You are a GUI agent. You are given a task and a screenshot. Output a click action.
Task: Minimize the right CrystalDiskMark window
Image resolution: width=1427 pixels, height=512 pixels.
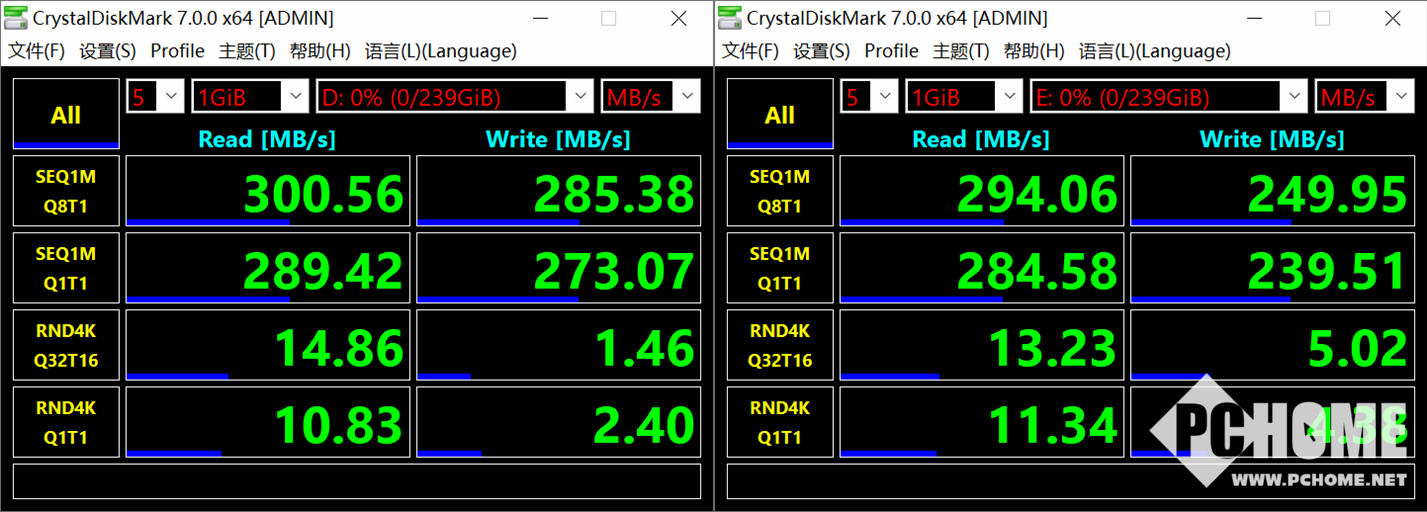pos(1253,18)
